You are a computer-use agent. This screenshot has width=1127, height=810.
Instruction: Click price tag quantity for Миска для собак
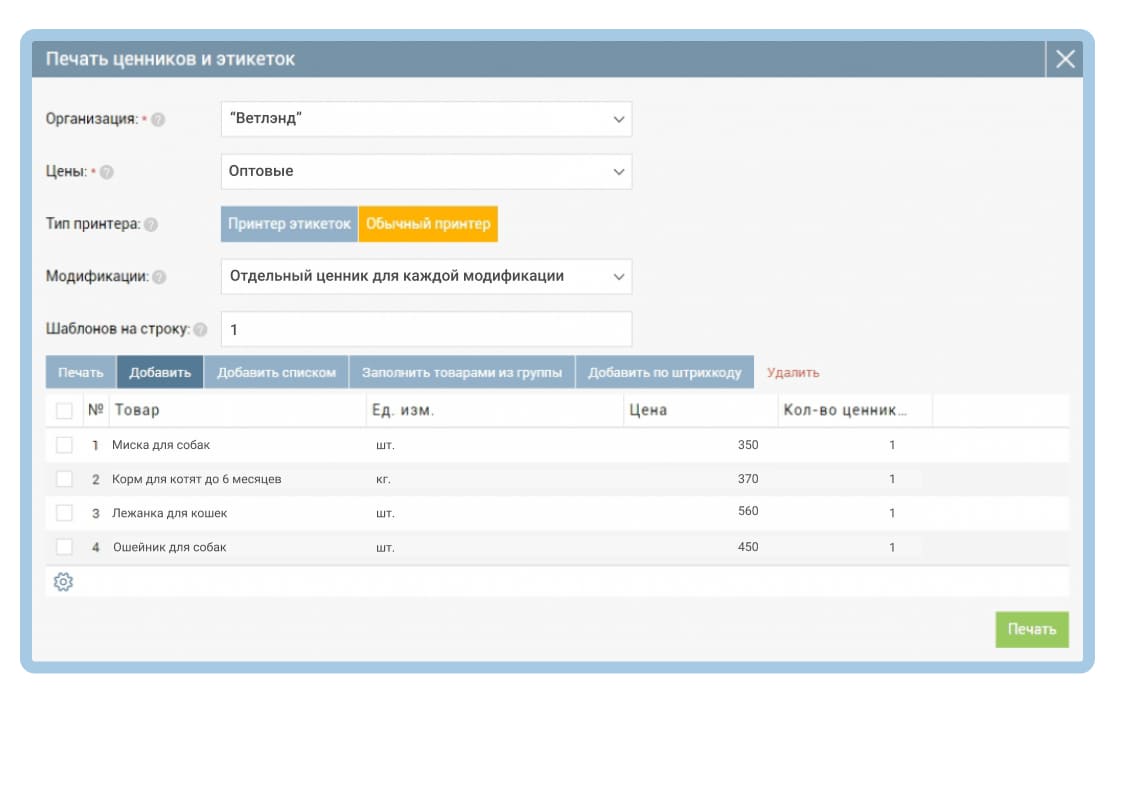pos(892,445)
